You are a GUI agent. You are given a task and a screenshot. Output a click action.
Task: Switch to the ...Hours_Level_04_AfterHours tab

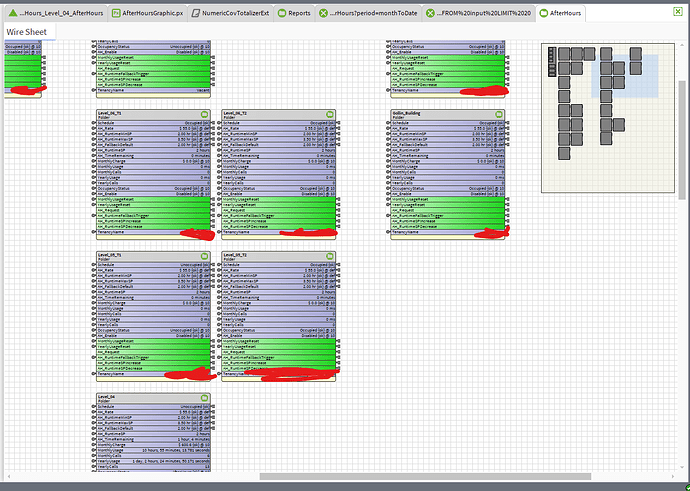56,13
